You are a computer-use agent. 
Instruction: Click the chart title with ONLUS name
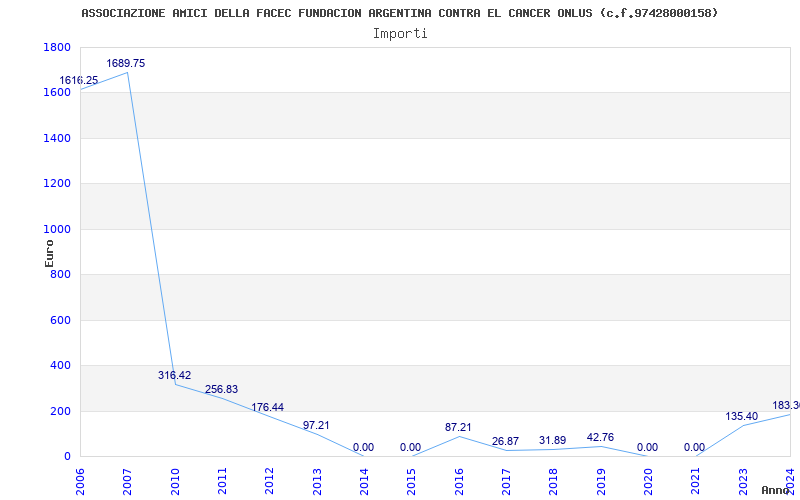click(399, 13)
